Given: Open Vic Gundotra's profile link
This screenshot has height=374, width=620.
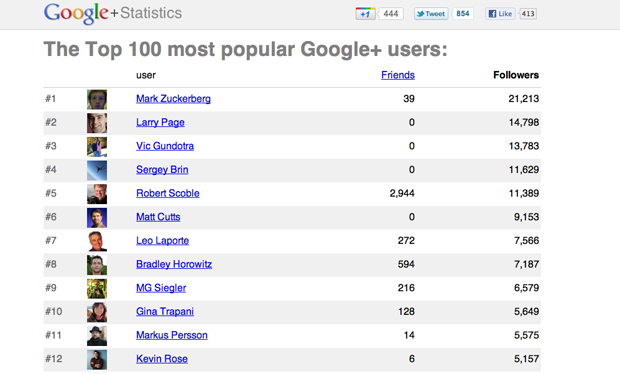Looking at the screenshot, I should tap(165, 146).
